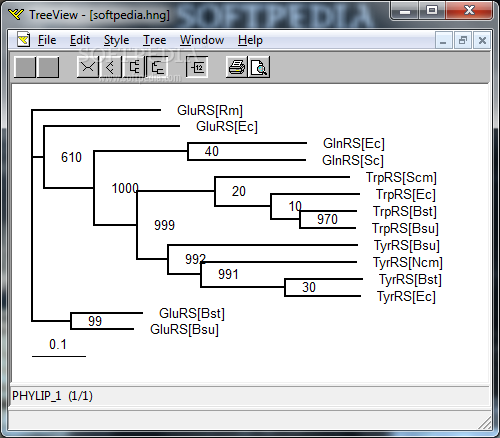
Task: Click the GluRS[Ec] leaf label
Action: click(x=227, y=127)
